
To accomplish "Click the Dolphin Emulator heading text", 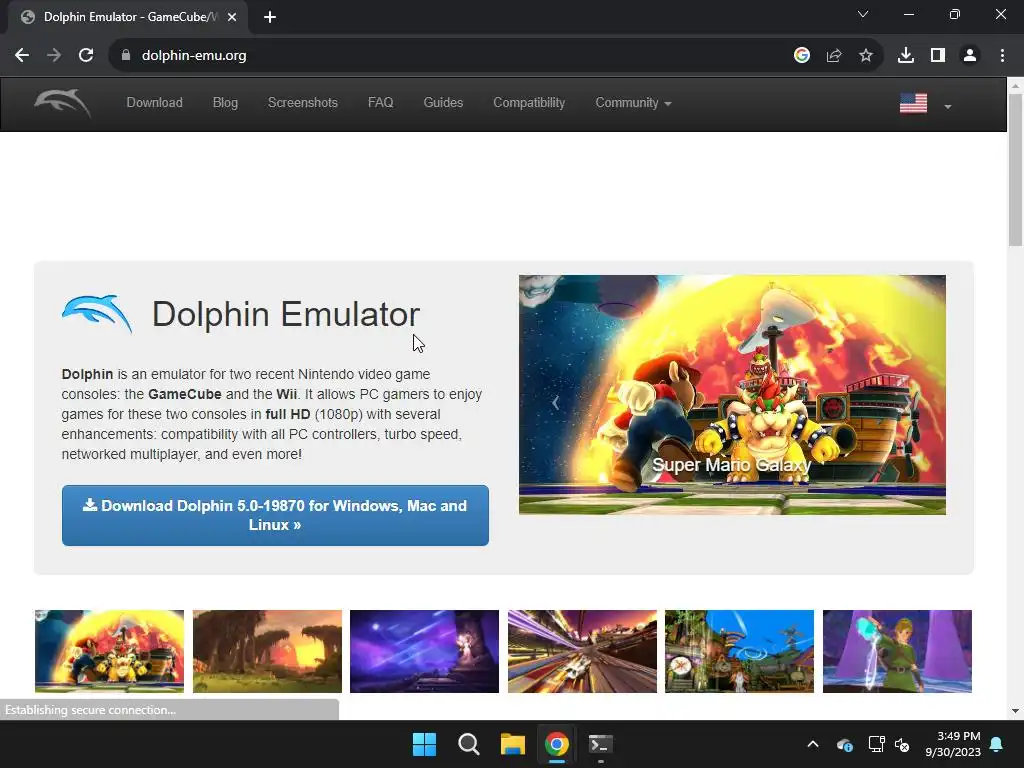I will tap(286, 314).
